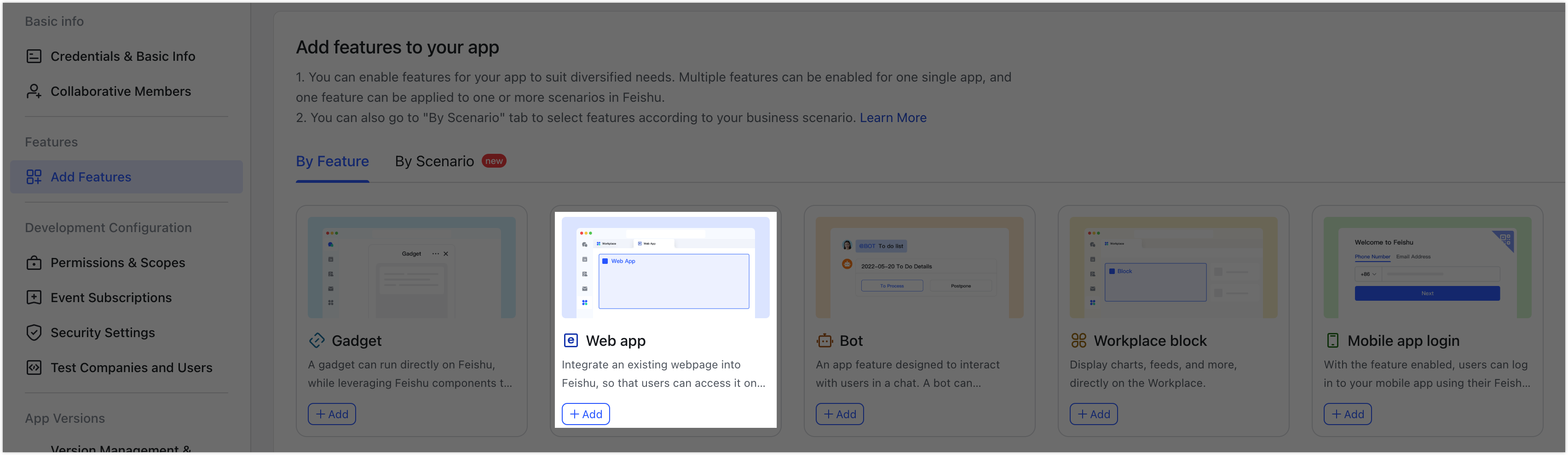Image resolution: width=1568 pixels, height=455 pixels.
Task: Add the Gadget feature
Action: click(332, 414)
